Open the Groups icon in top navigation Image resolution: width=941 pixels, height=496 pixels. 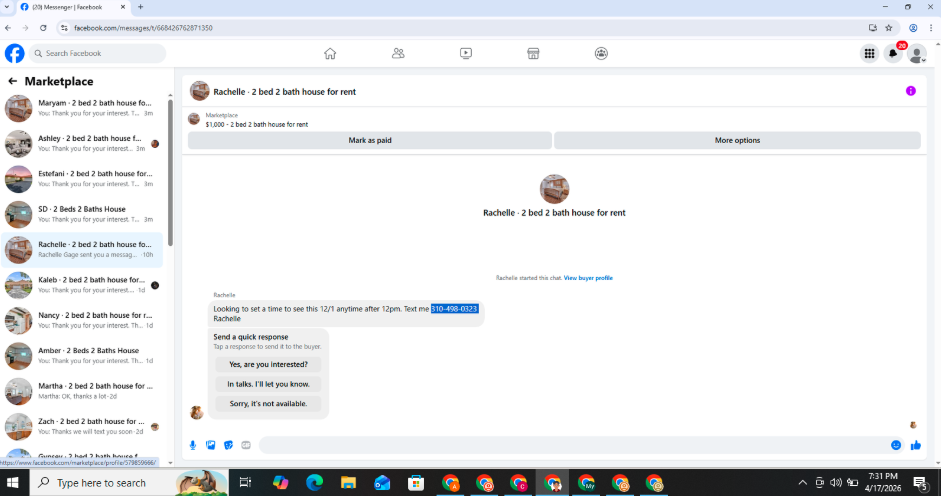[601, 53]
